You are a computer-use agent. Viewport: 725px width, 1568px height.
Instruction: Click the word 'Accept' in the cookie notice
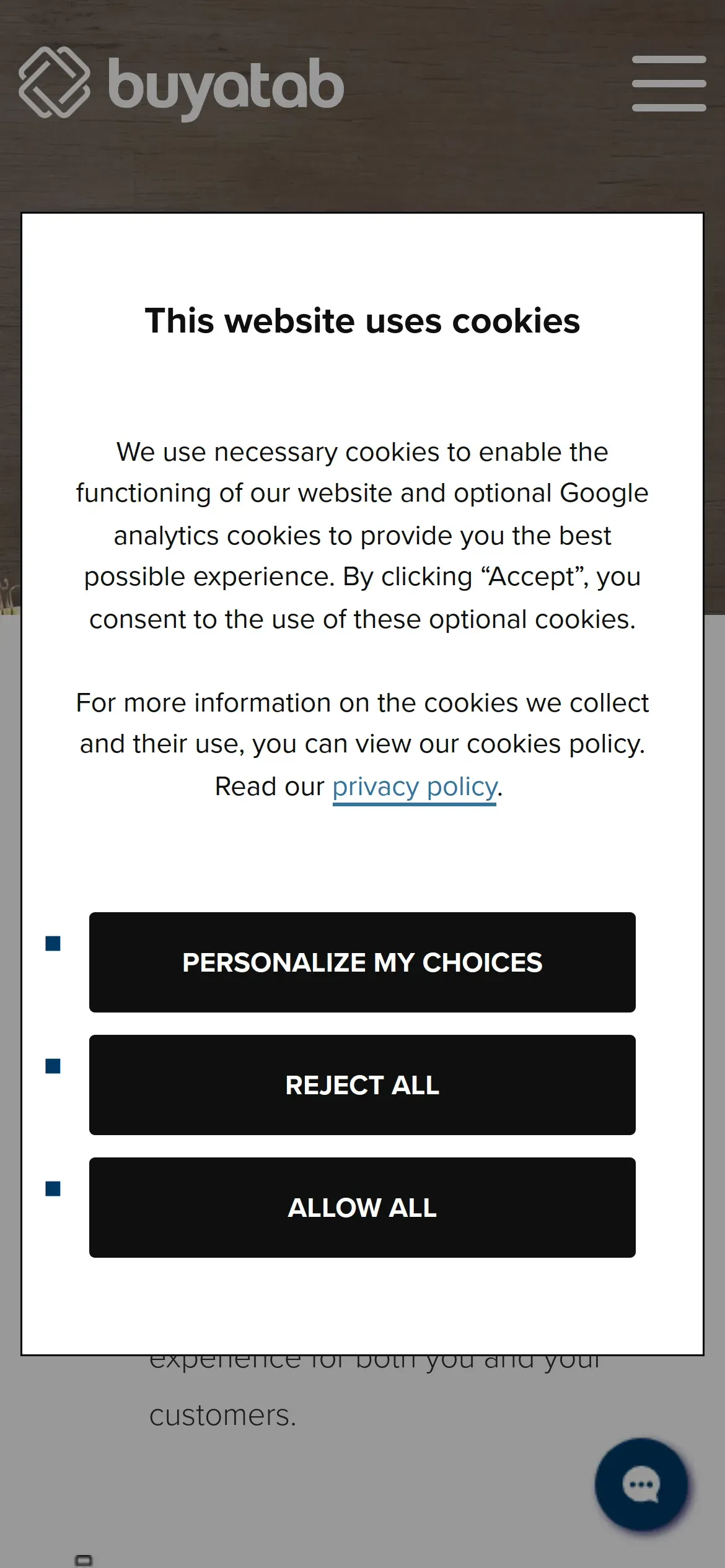click(532, 577)
